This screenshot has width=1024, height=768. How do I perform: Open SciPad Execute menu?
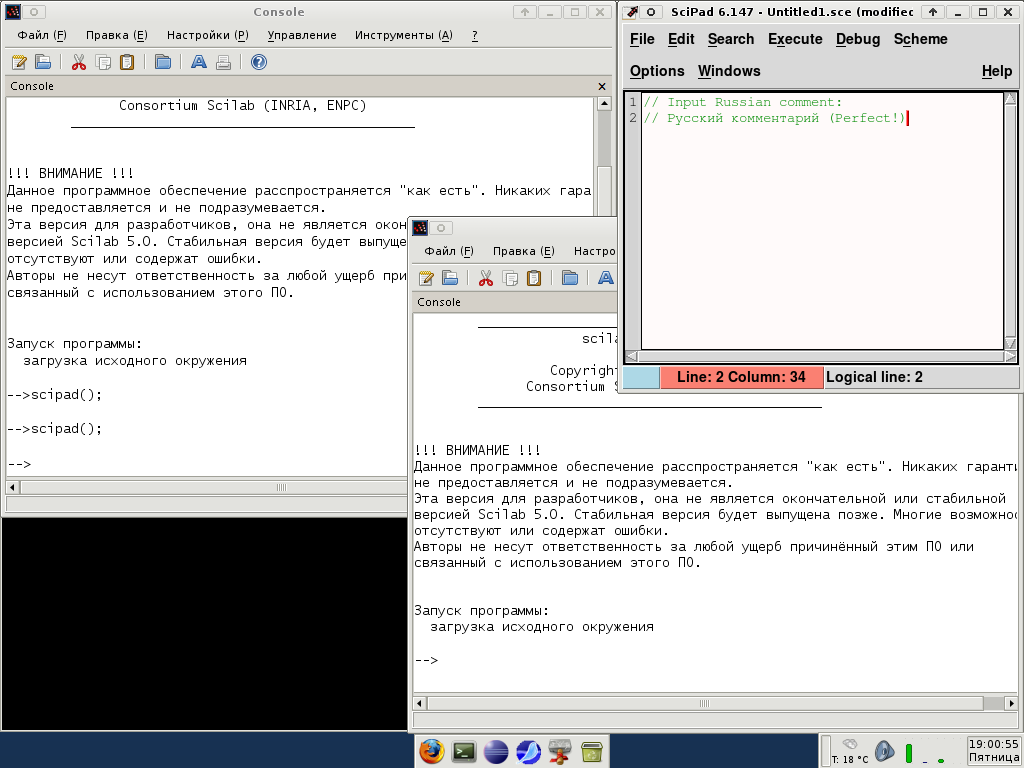[795, 39]
